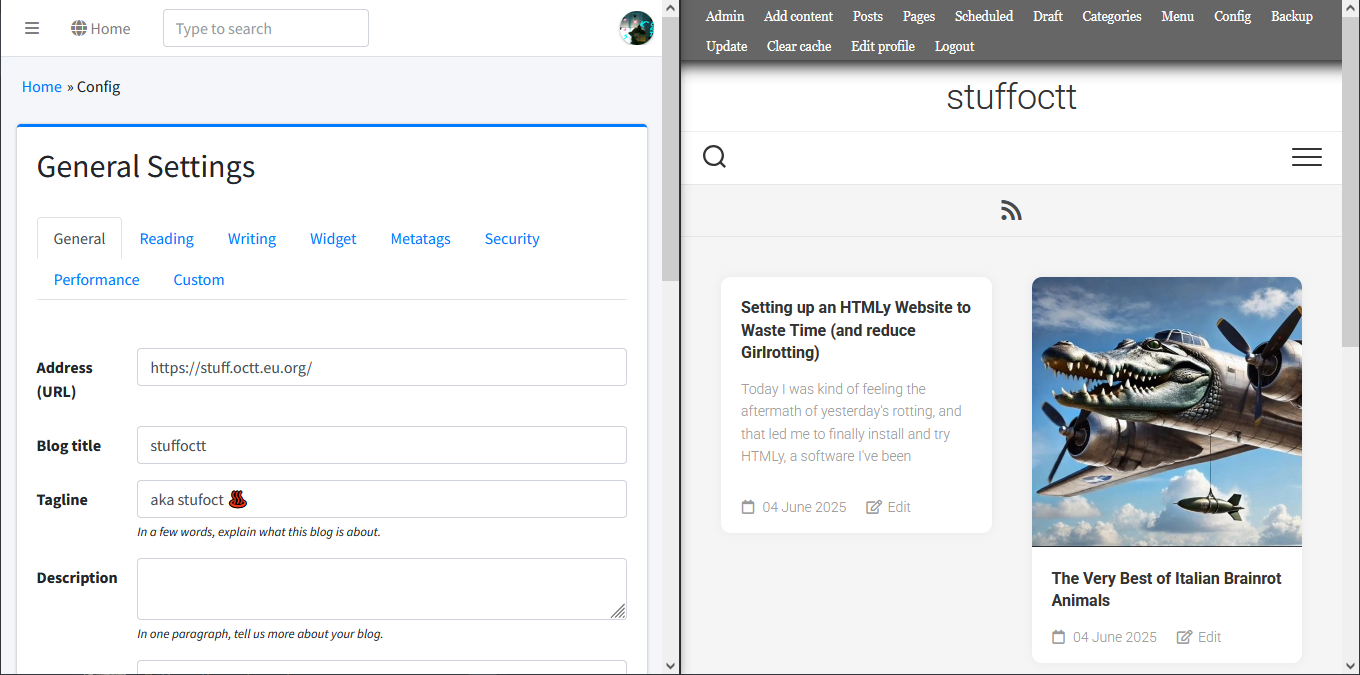Click the globe Home icon in navbar

80,29
